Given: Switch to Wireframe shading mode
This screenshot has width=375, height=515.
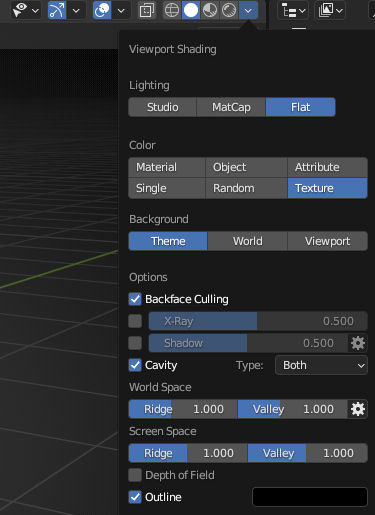Looking at the screenshot, I should tap(172, 10).
